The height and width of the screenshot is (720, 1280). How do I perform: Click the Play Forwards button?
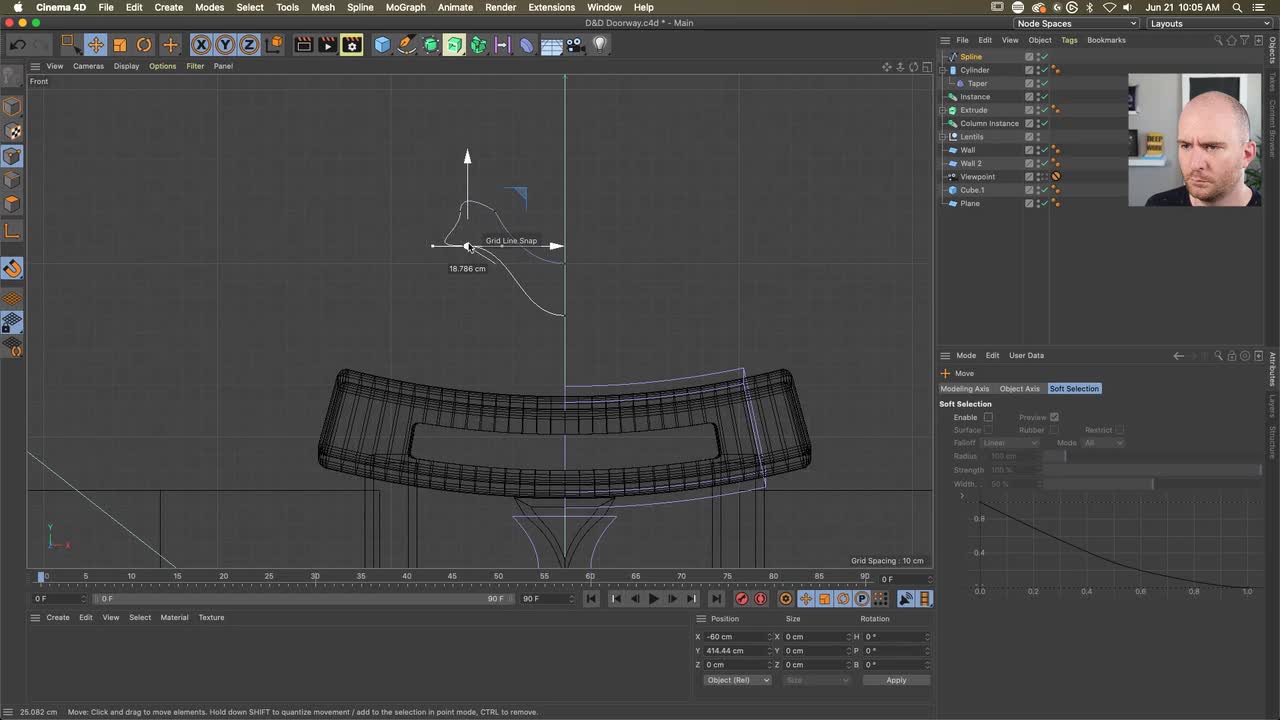653,599
